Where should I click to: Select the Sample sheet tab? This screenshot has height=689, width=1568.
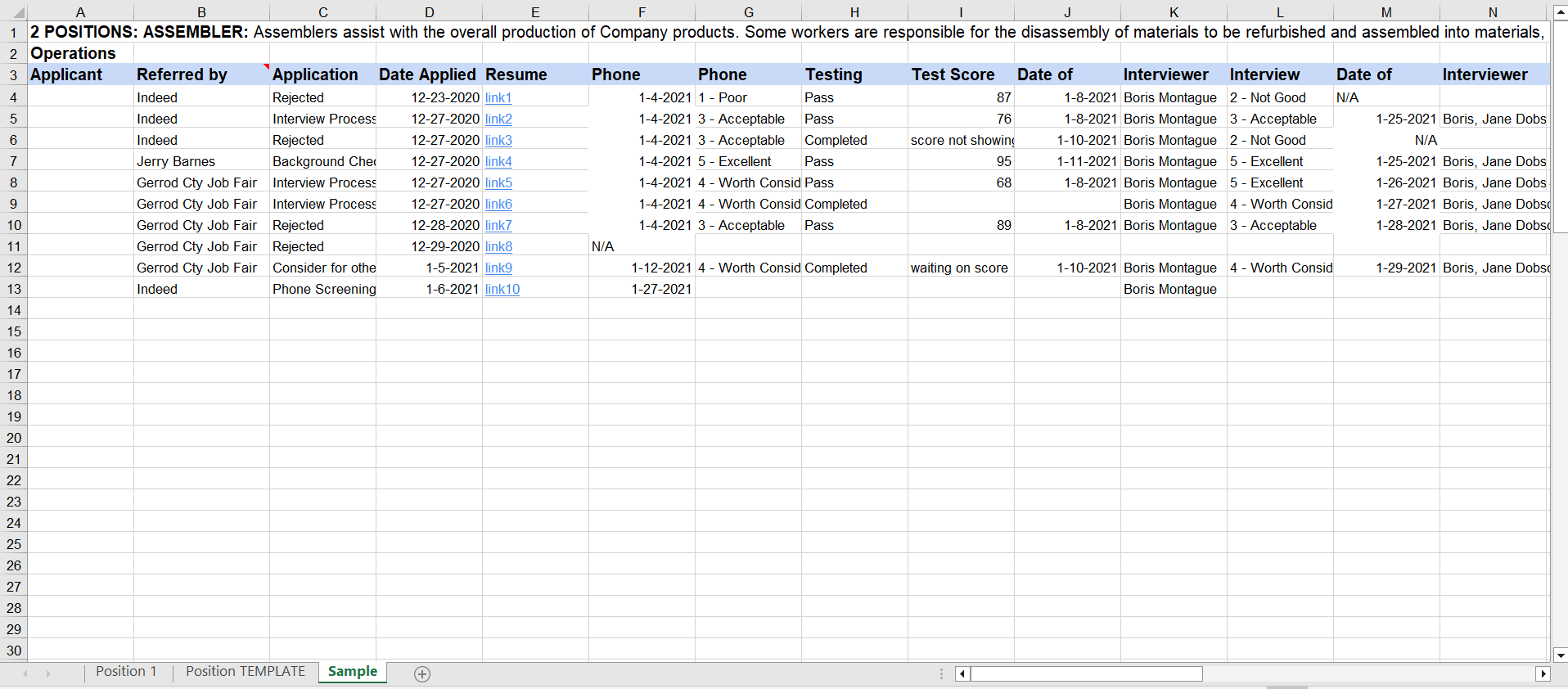[353, 672]
